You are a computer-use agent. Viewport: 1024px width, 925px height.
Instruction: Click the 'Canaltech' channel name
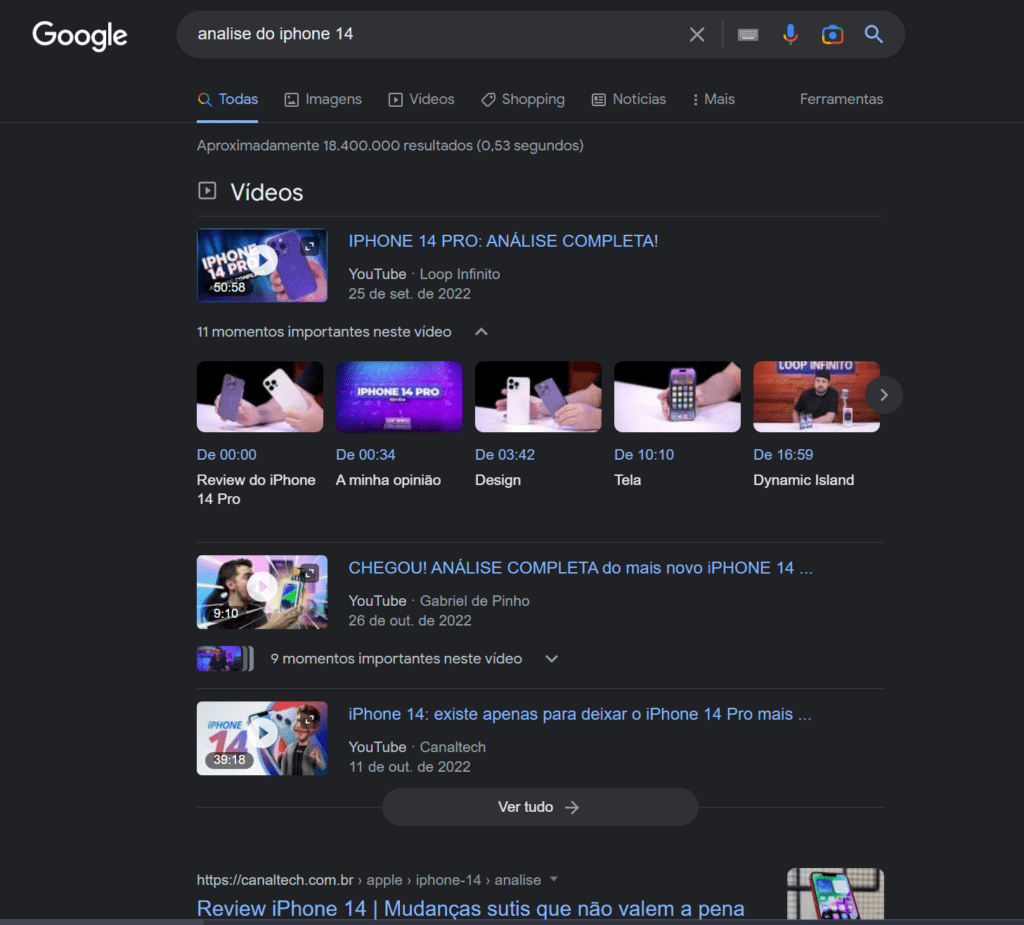(453, 747)
